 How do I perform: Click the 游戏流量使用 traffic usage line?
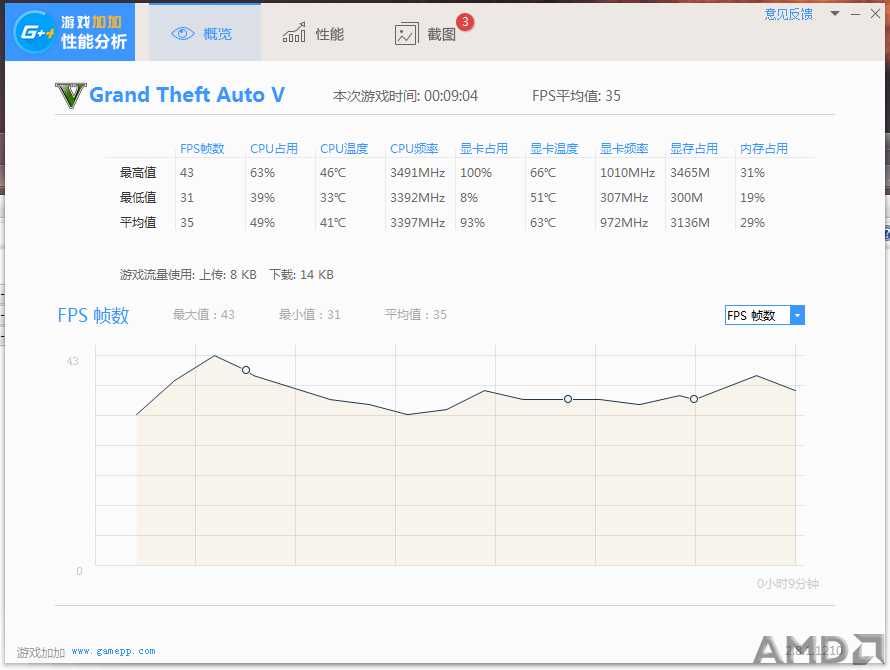tap(226, 275)
